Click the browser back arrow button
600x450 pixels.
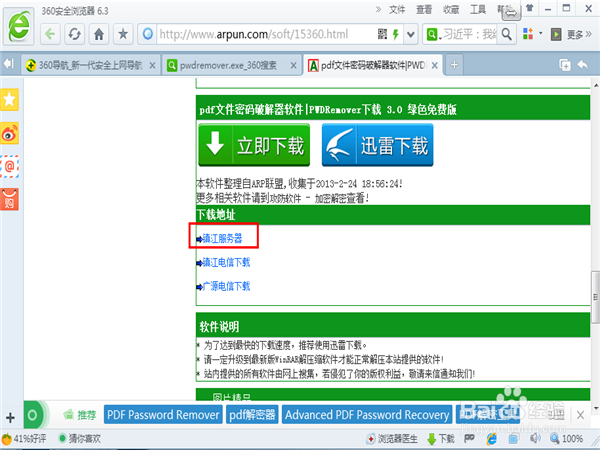coord(50,34)
